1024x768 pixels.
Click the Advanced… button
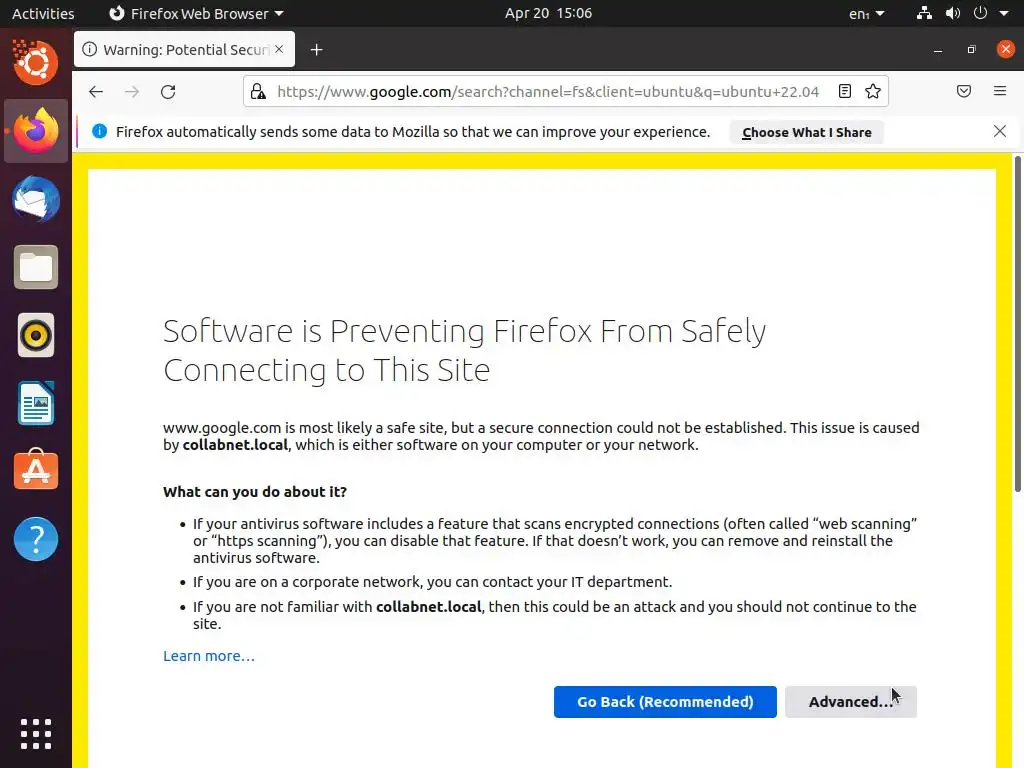[850, 702]
